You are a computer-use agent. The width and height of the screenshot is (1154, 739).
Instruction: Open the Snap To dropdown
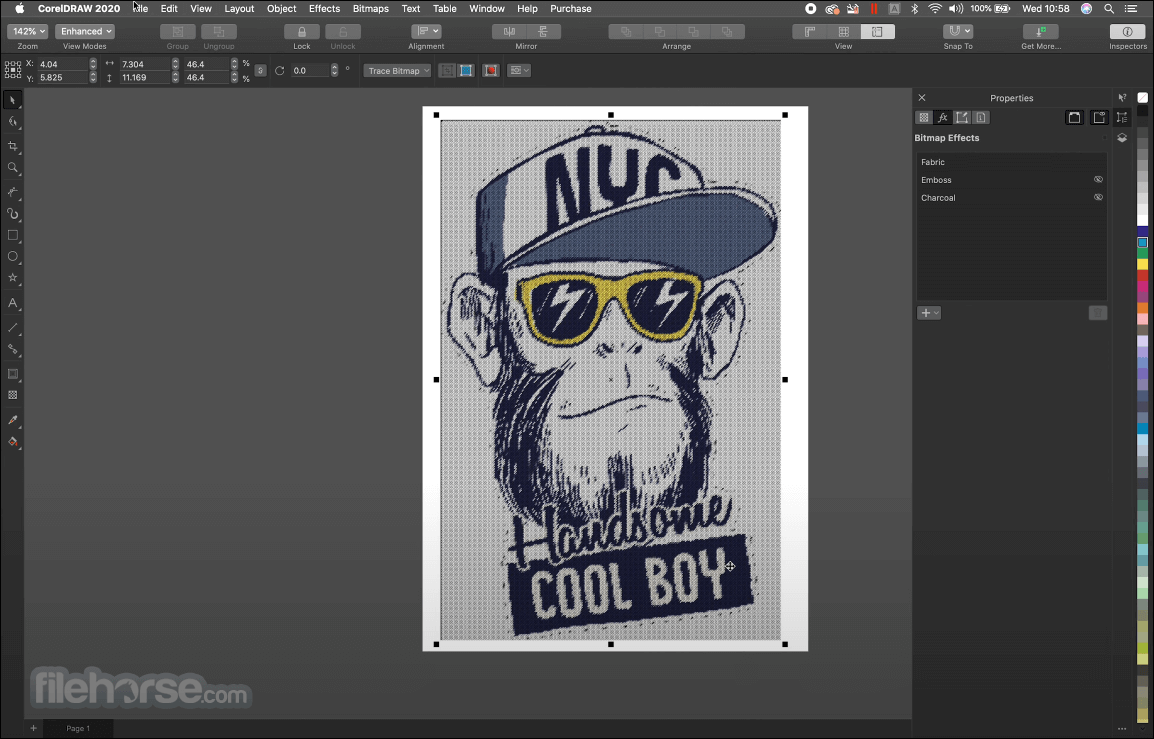[x=958, y=32]
